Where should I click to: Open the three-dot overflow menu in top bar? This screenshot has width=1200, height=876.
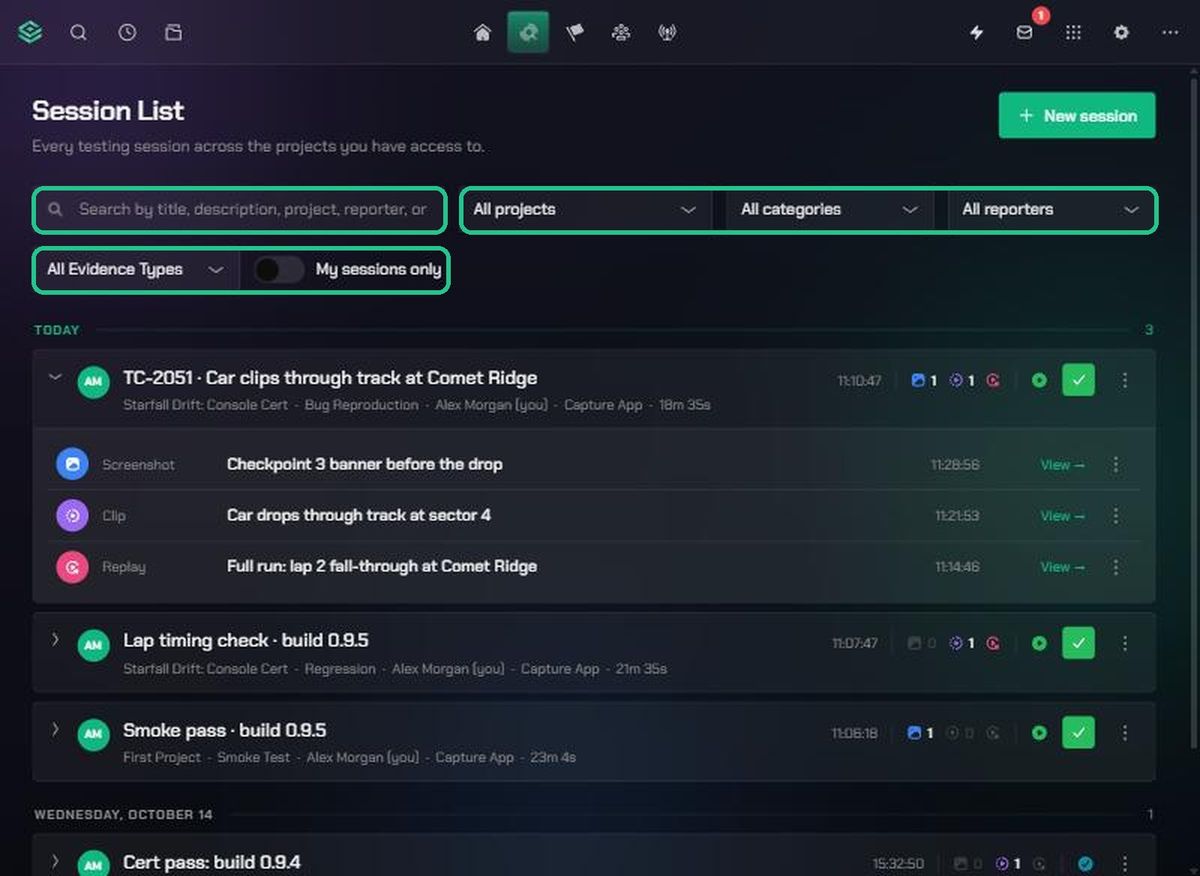tap(1170, 32)
